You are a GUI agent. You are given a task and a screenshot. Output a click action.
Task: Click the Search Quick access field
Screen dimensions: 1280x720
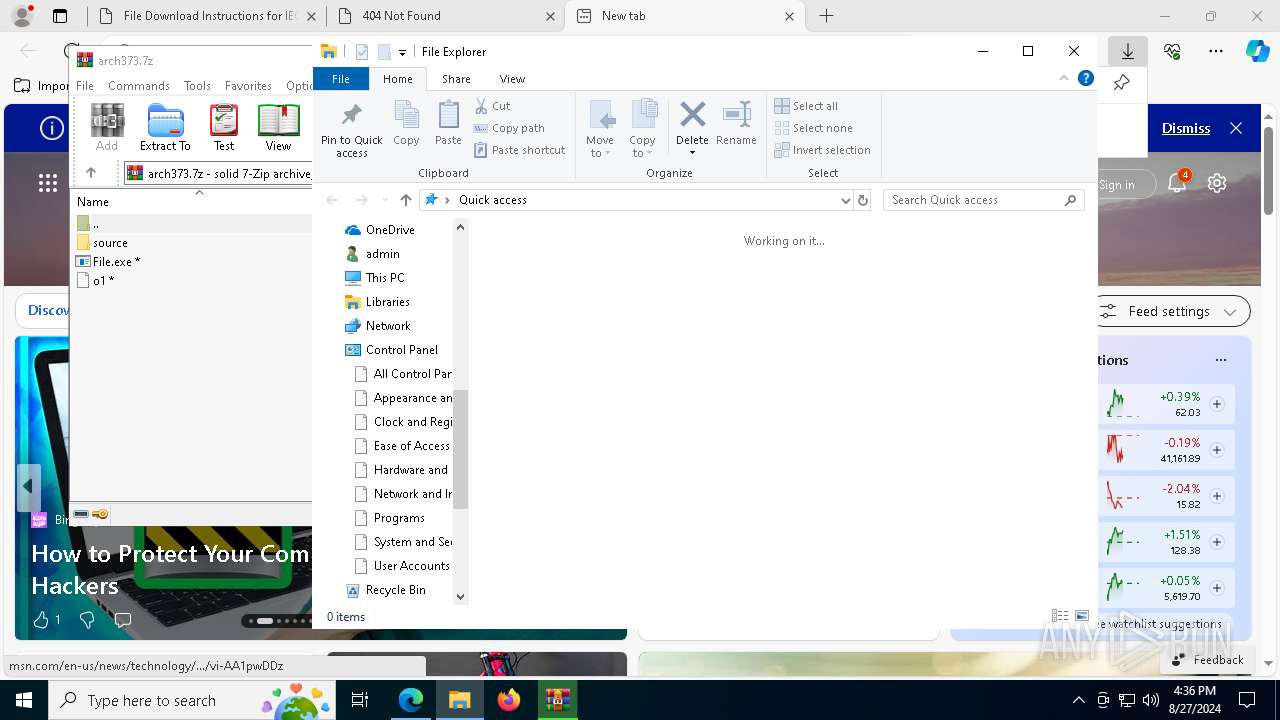coord(984,200)
